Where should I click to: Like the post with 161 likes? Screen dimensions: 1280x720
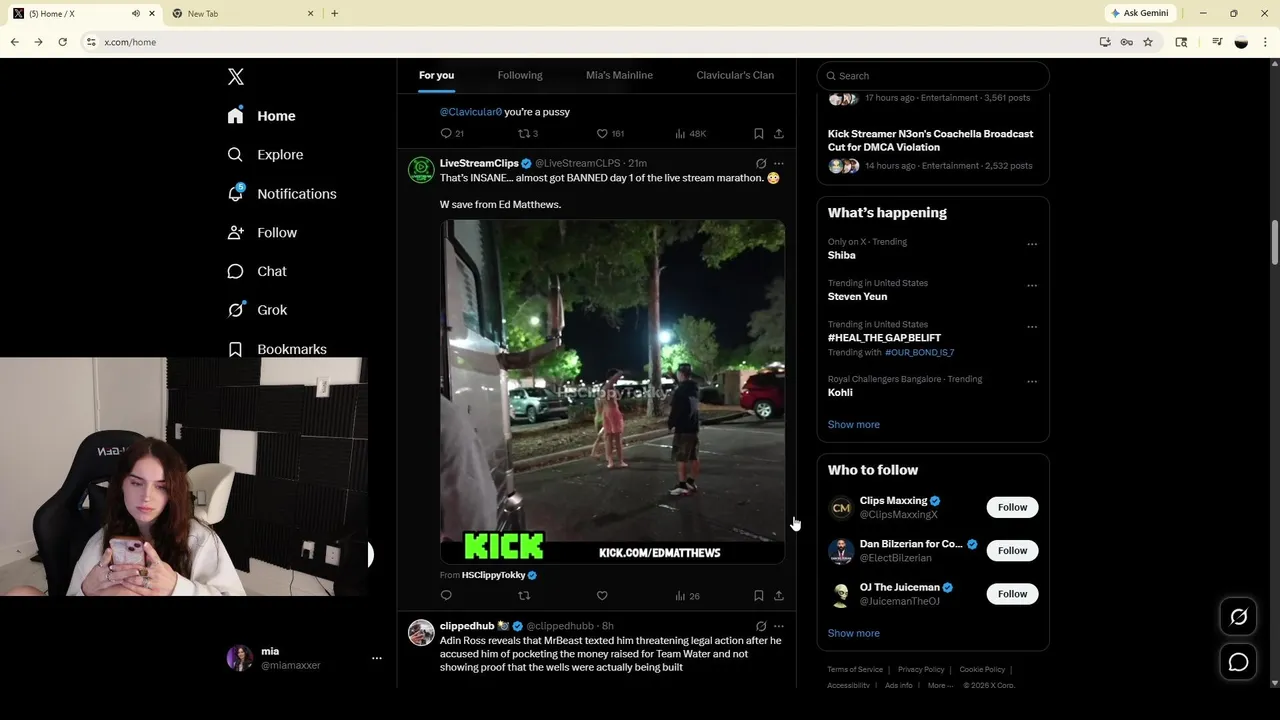click(x=602, y=133)
